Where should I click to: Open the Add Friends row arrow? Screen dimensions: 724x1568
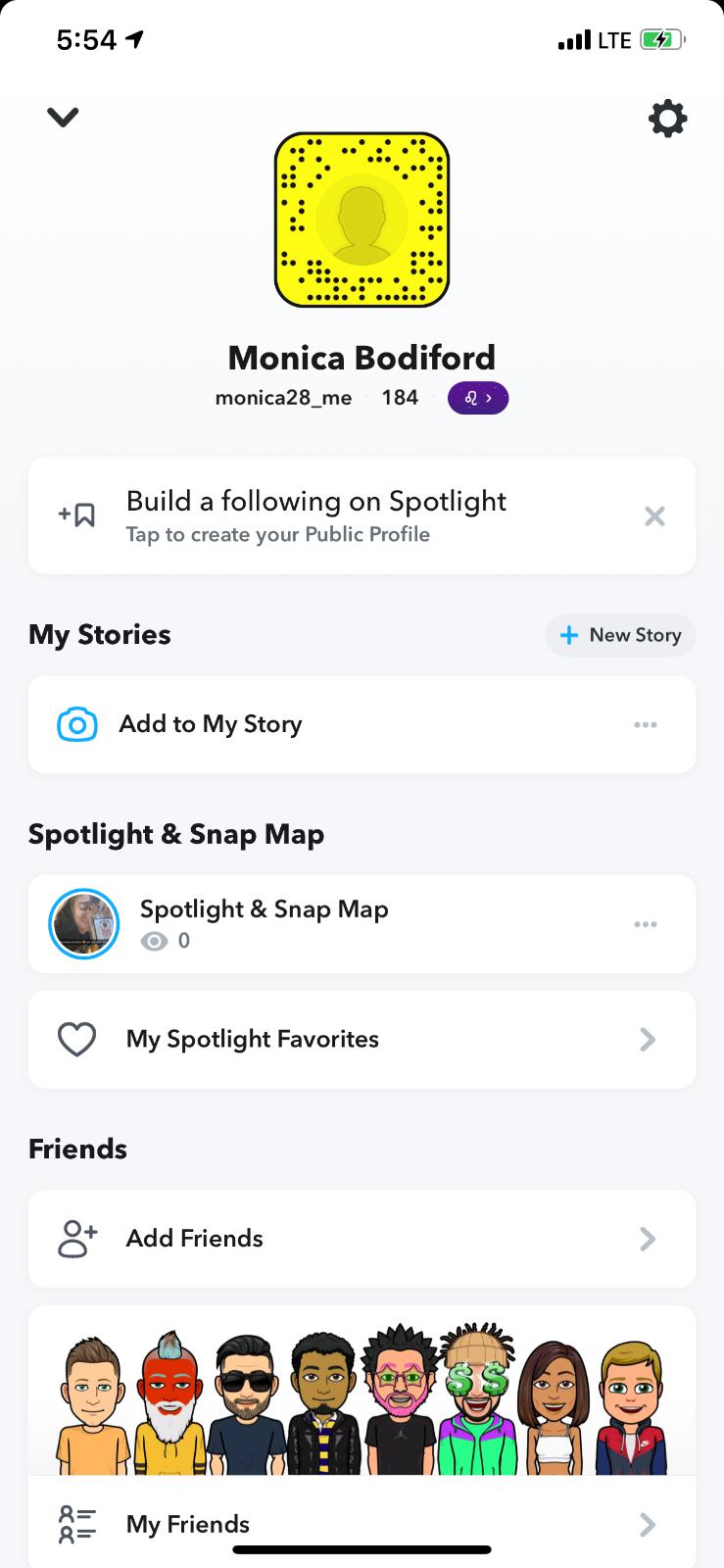click(x=648, y=1239)
